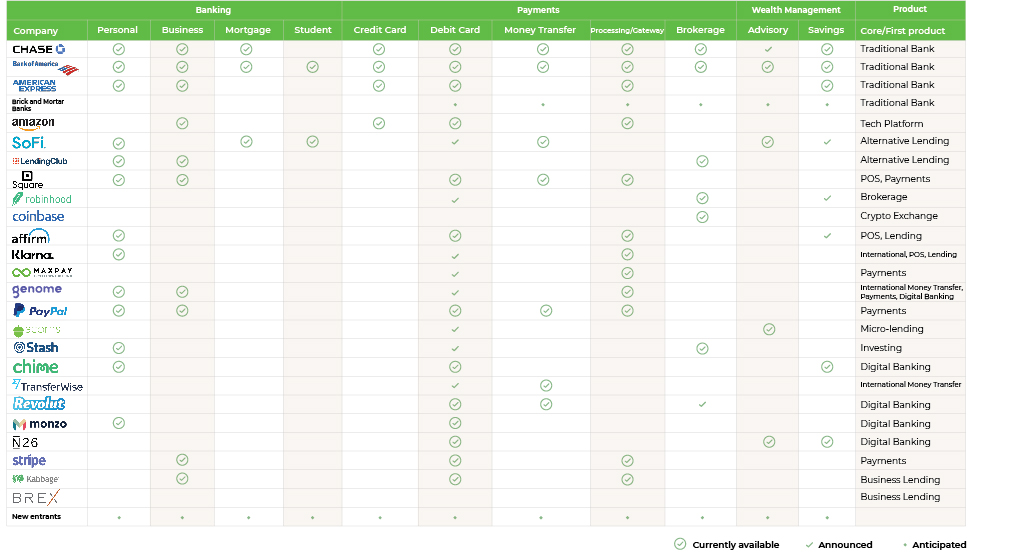The width and height of the screenshot is (1015, 555).
Task: Select the 'Debit Card' column header
Action: [x=455, y=30]
